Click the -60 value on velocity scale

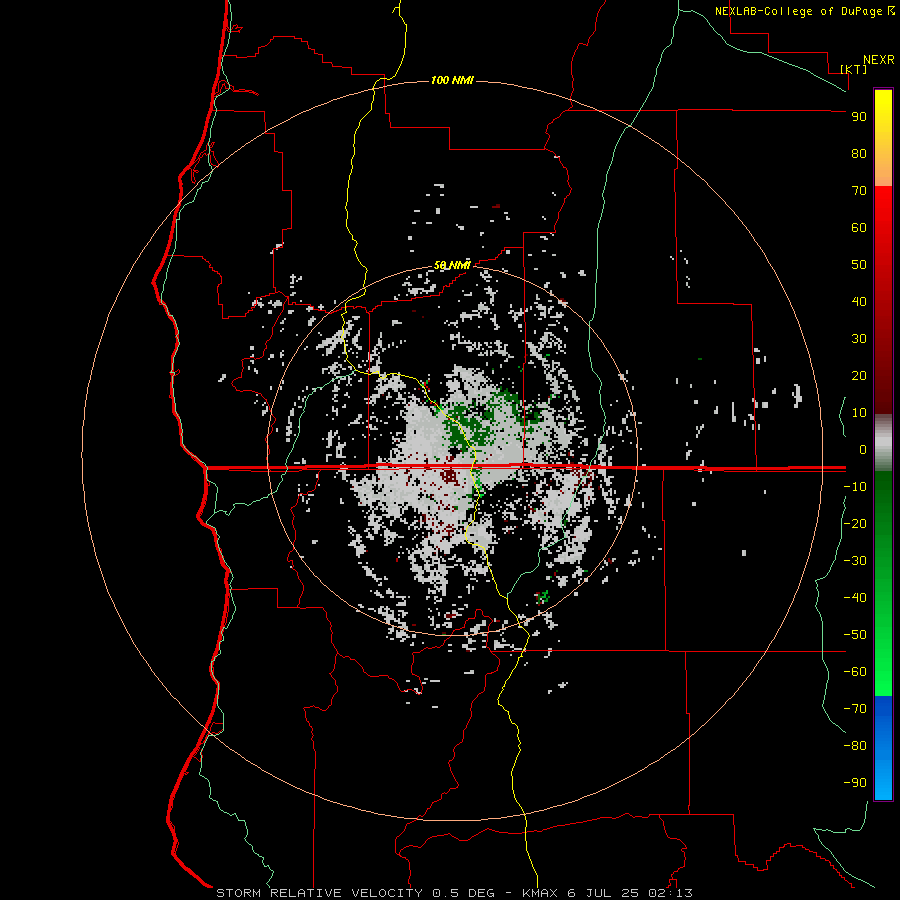(x=855, y=672)
